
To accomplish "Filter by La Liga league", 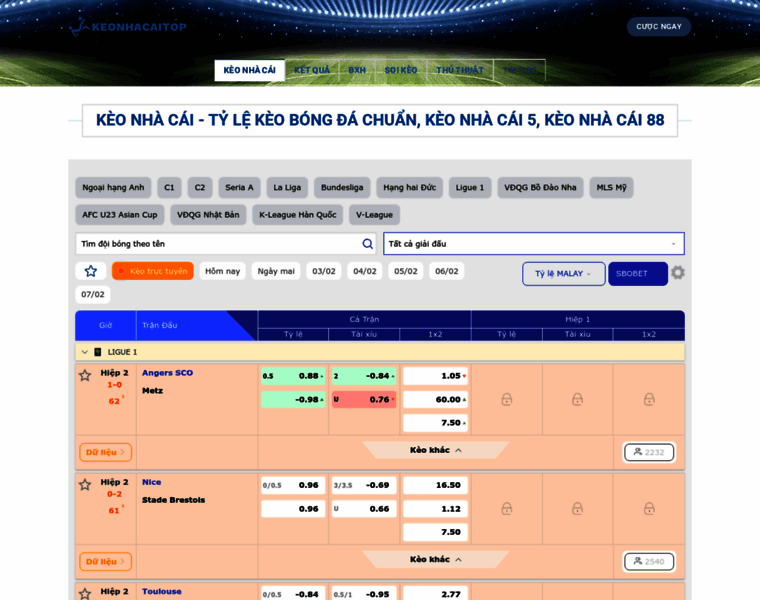I will point(287,188).
